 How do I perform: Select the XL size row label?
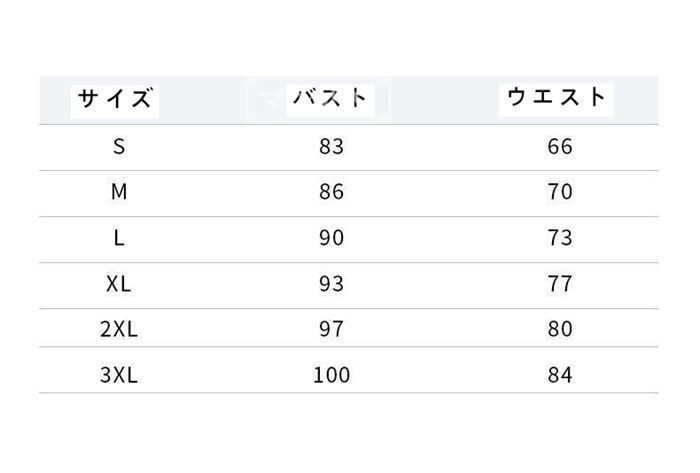tap(119, 284)
